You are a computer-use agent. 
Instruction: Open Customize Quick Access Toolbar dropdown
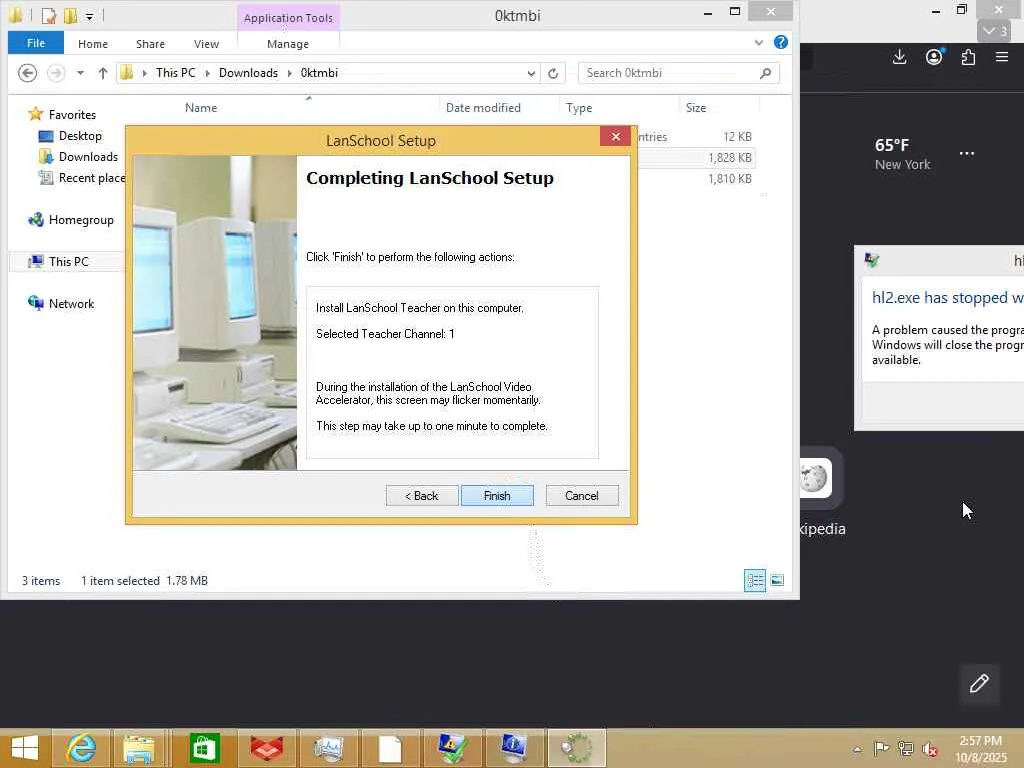tap(89, 16)
